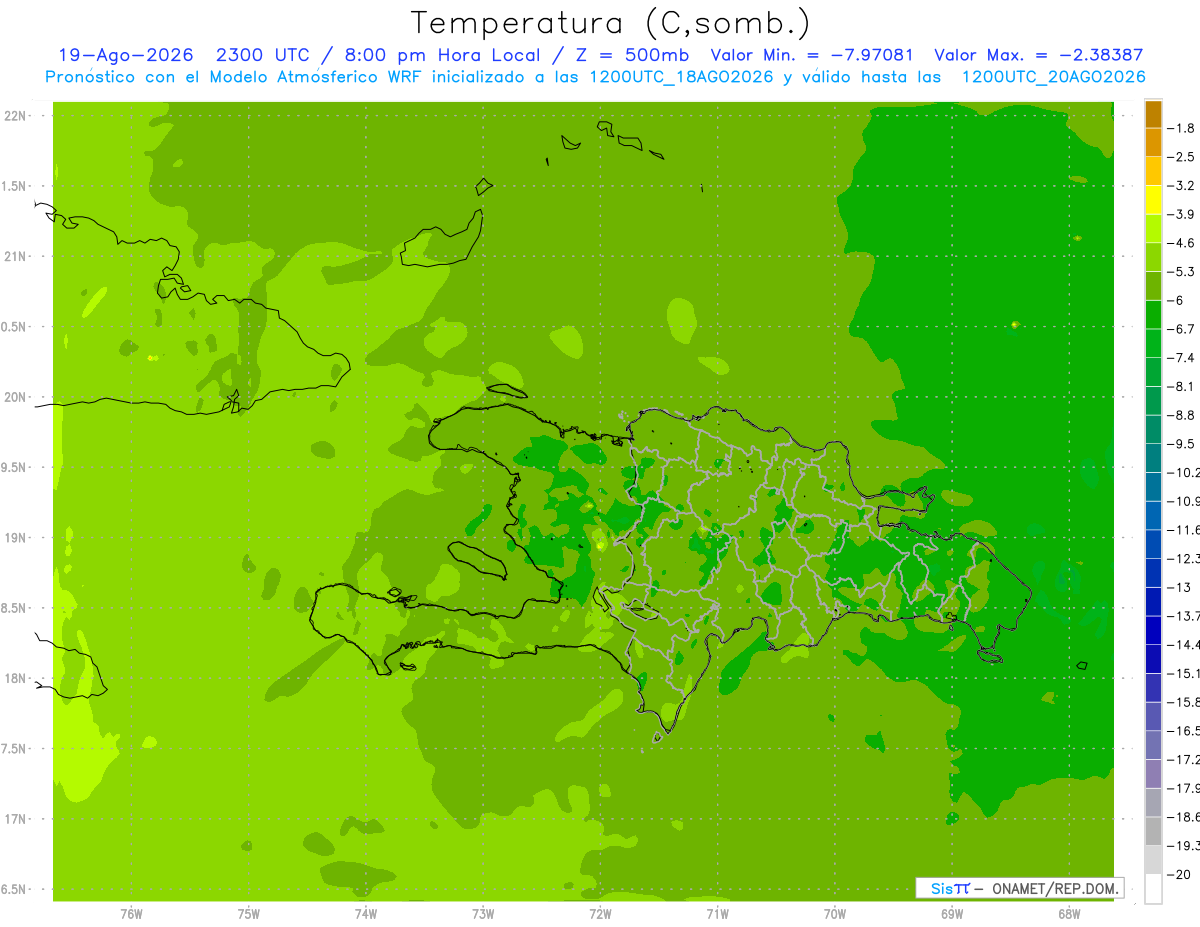The width and height of the screenshot is (1200, 927).
Task: Click the "17N" latitude axis label
Action: click(14, 819)
